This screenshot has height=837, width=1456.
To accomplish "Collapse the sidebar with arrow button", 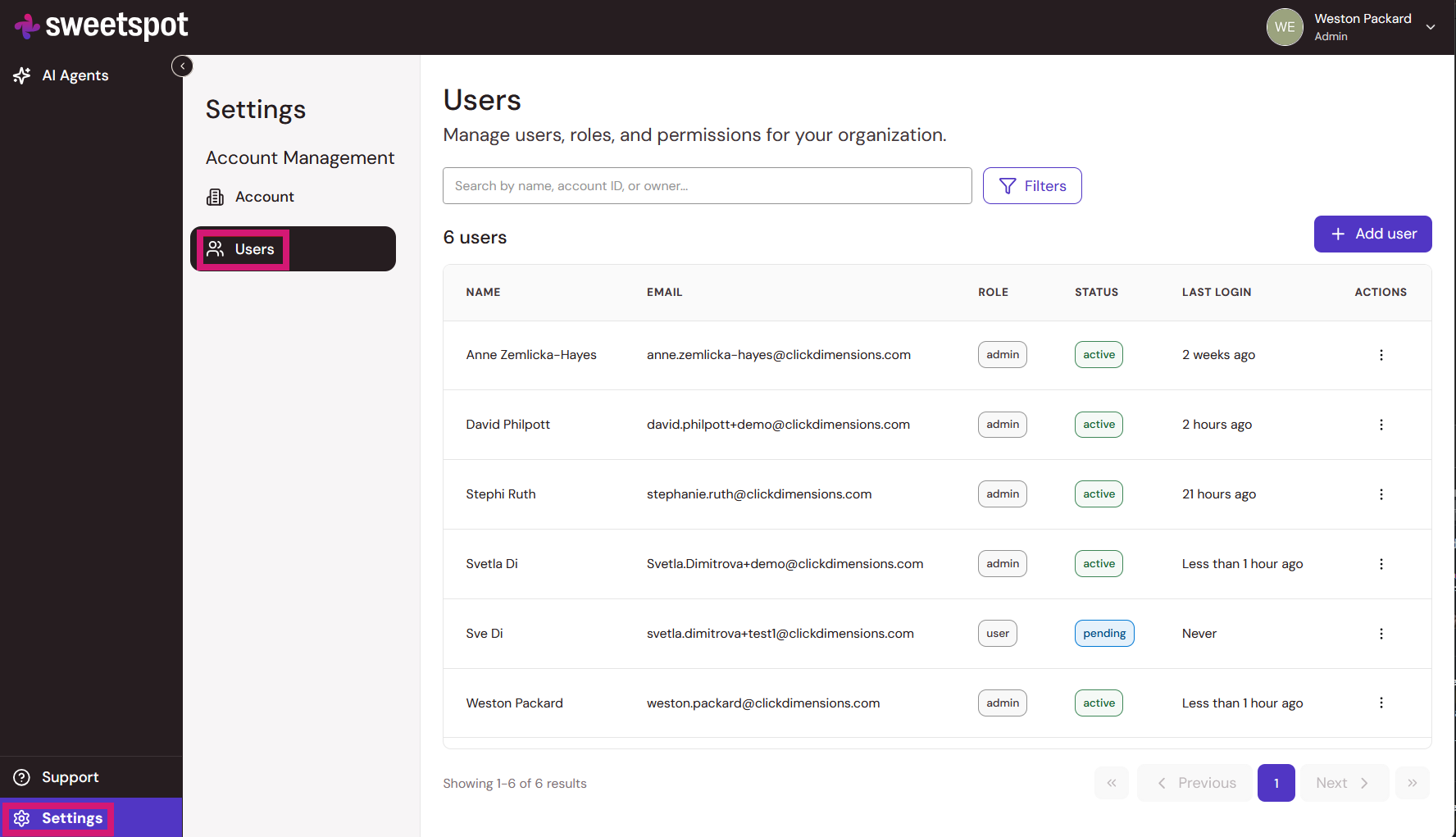I will pos(182,66).
